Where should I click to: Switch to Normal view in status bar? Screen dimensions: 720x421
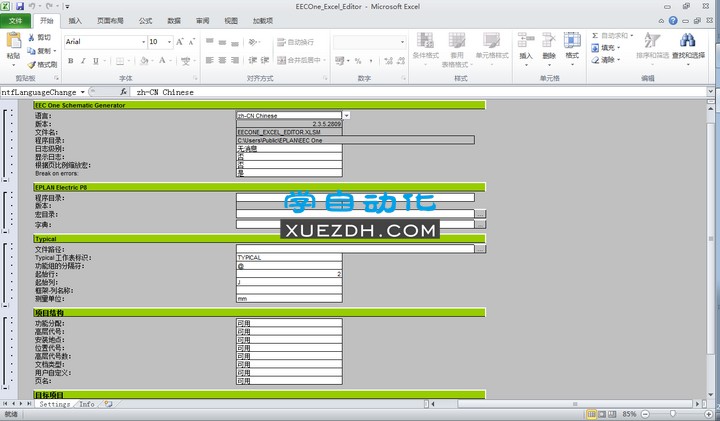(591, 415)
